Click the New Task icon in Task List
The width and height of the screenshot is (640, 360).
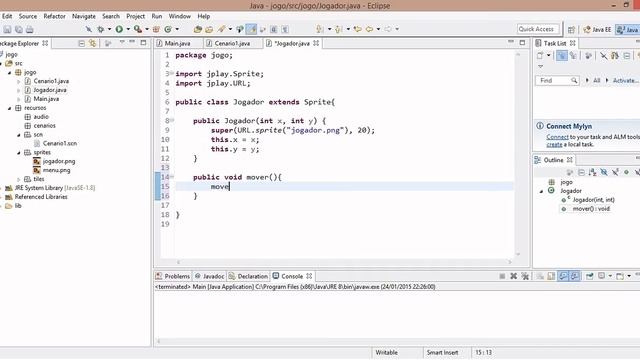tap(540, 56)
